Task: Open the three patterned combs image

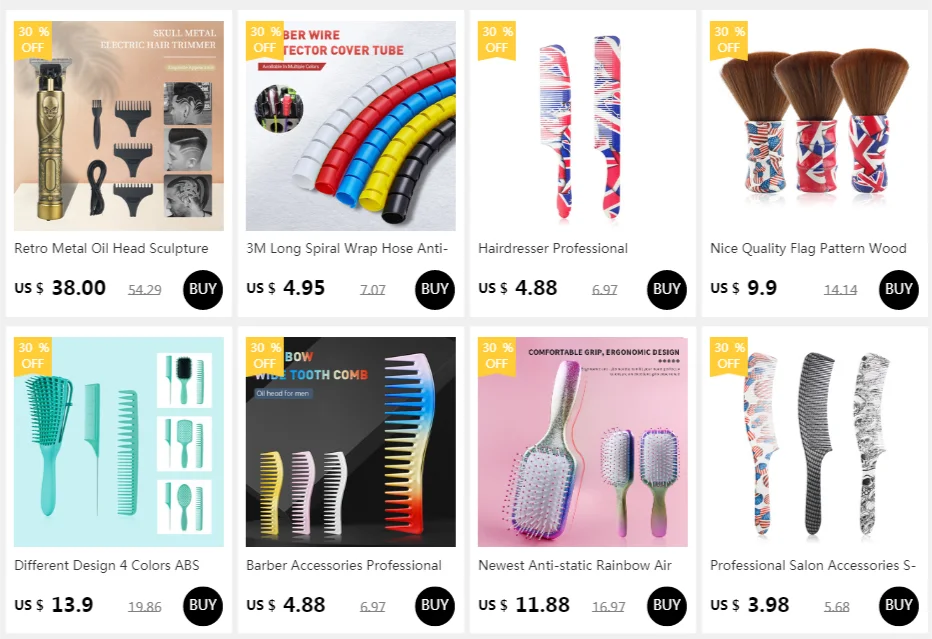Action: pyautogui.click(x=814, y=442)
